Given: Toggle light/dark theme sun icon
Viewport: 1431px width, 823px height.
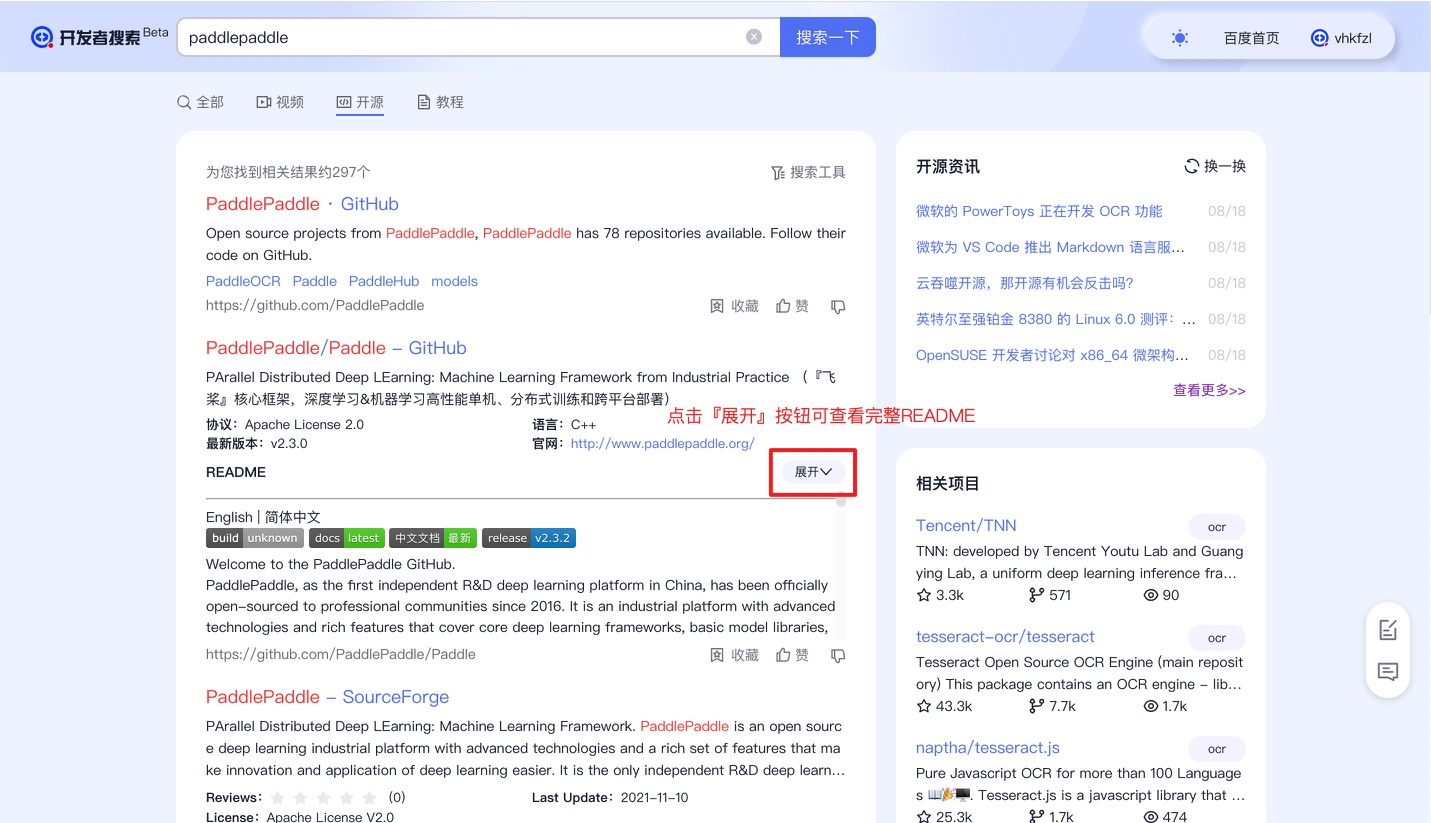Looking at the screenshot, I should click(x=1180, y=38).
